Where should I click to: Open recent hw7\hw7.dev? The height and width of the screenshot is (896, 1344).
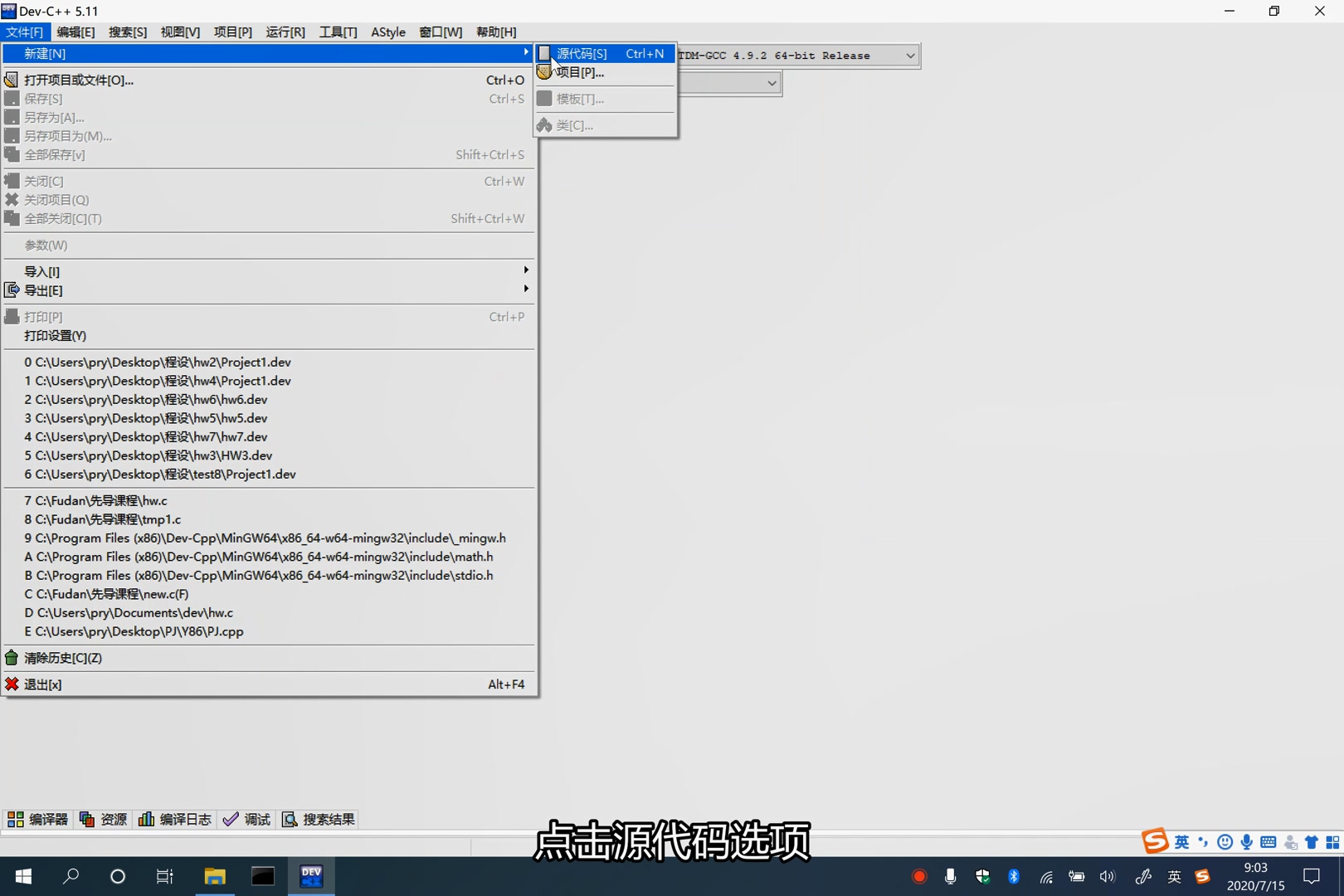(x=270, y=436)
